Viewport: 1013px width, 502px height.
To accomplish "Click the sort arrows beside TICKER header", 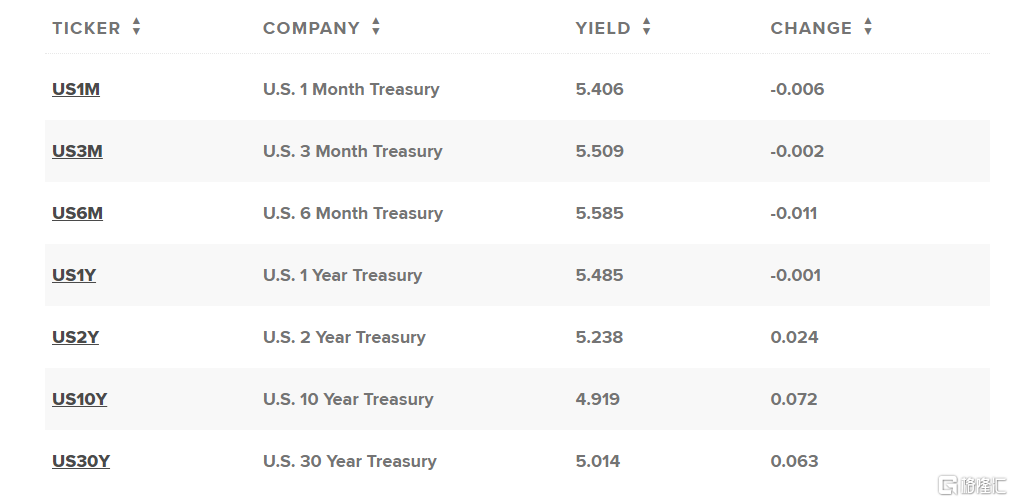I will pyautogui.click(x=136, y=28).
